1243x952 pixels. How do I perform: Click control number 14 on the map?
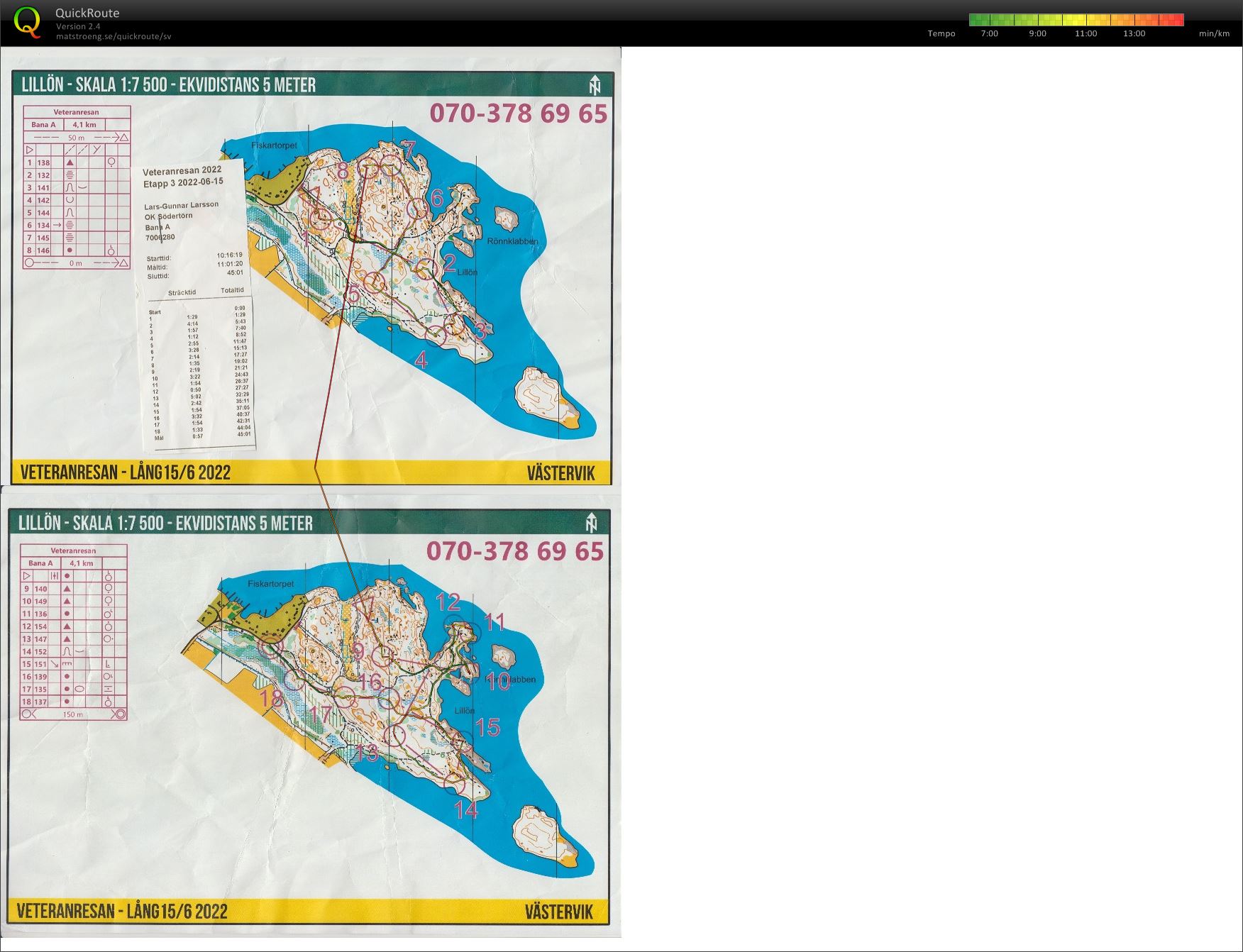coord(465,809)
